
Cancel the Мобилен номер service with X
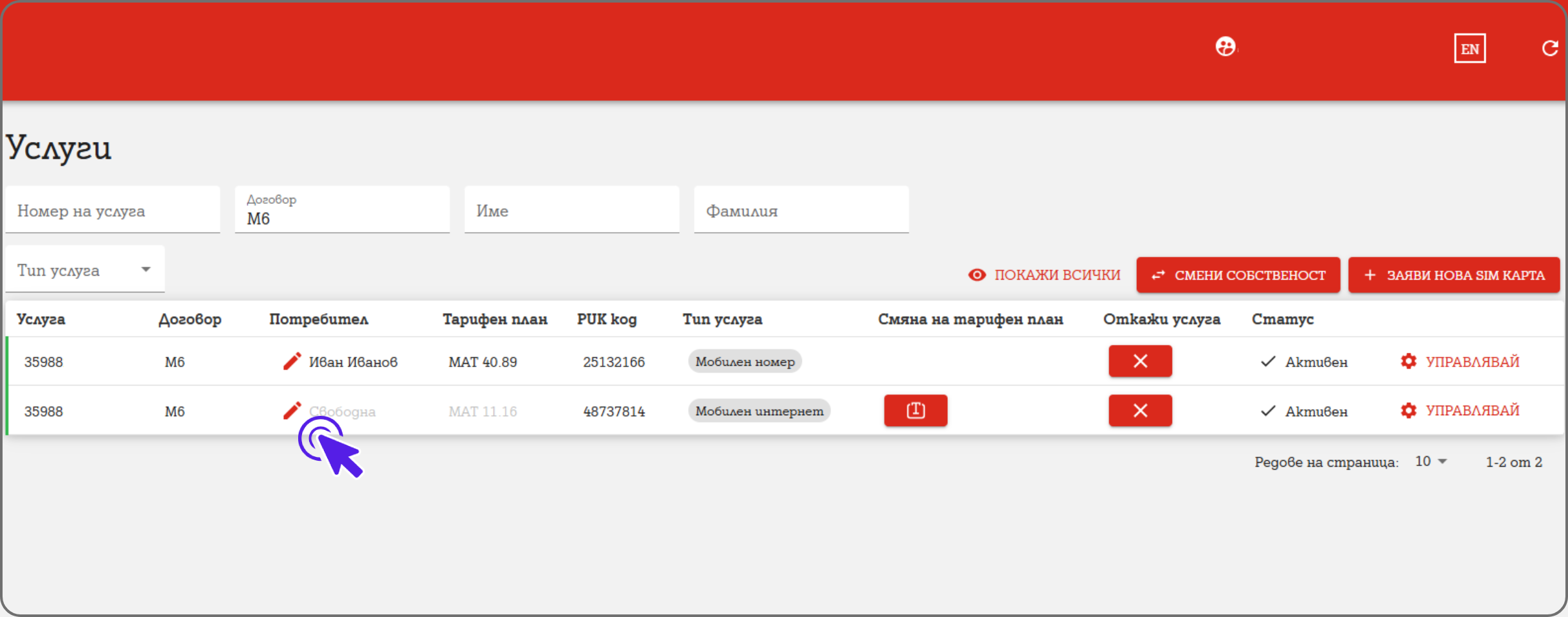(x=1139, y=361)
